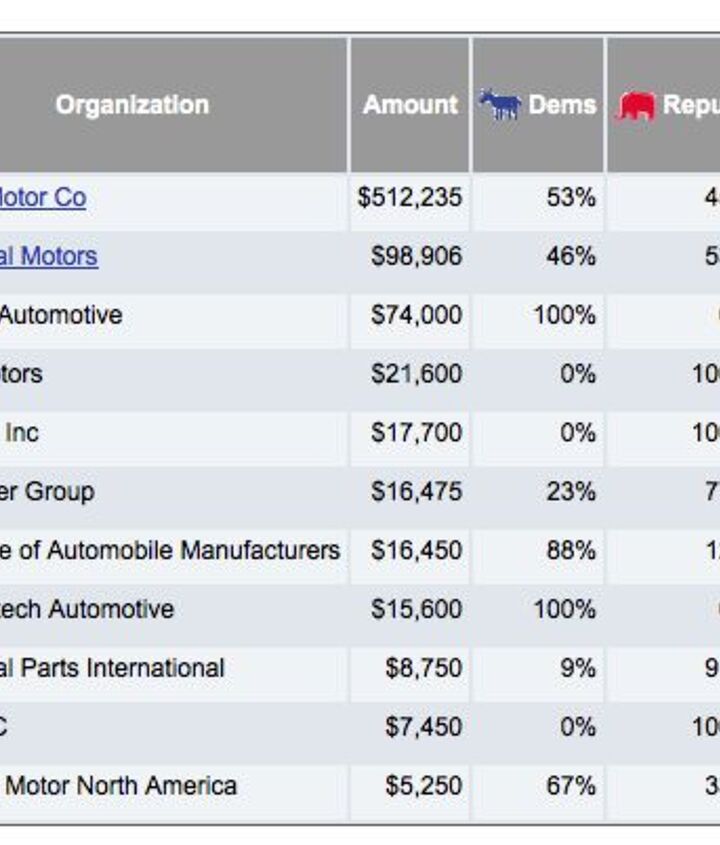The width and height of the screenshot is (720, 845).
Task: Click the red elephant Republicans icon
Action: click(x=636, y=105)
